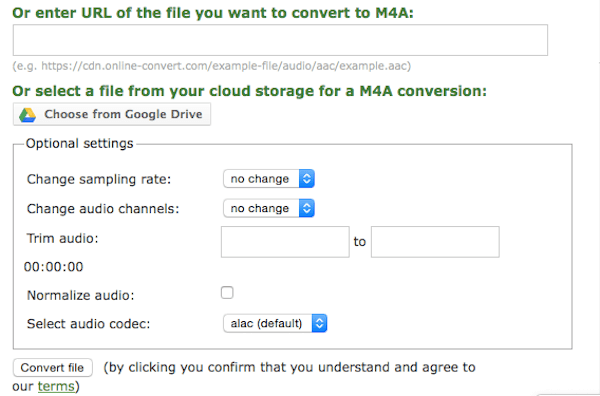Click the Trim audio start time field
The height and width of the screenshot is (396, 600).
pos(285,242)
